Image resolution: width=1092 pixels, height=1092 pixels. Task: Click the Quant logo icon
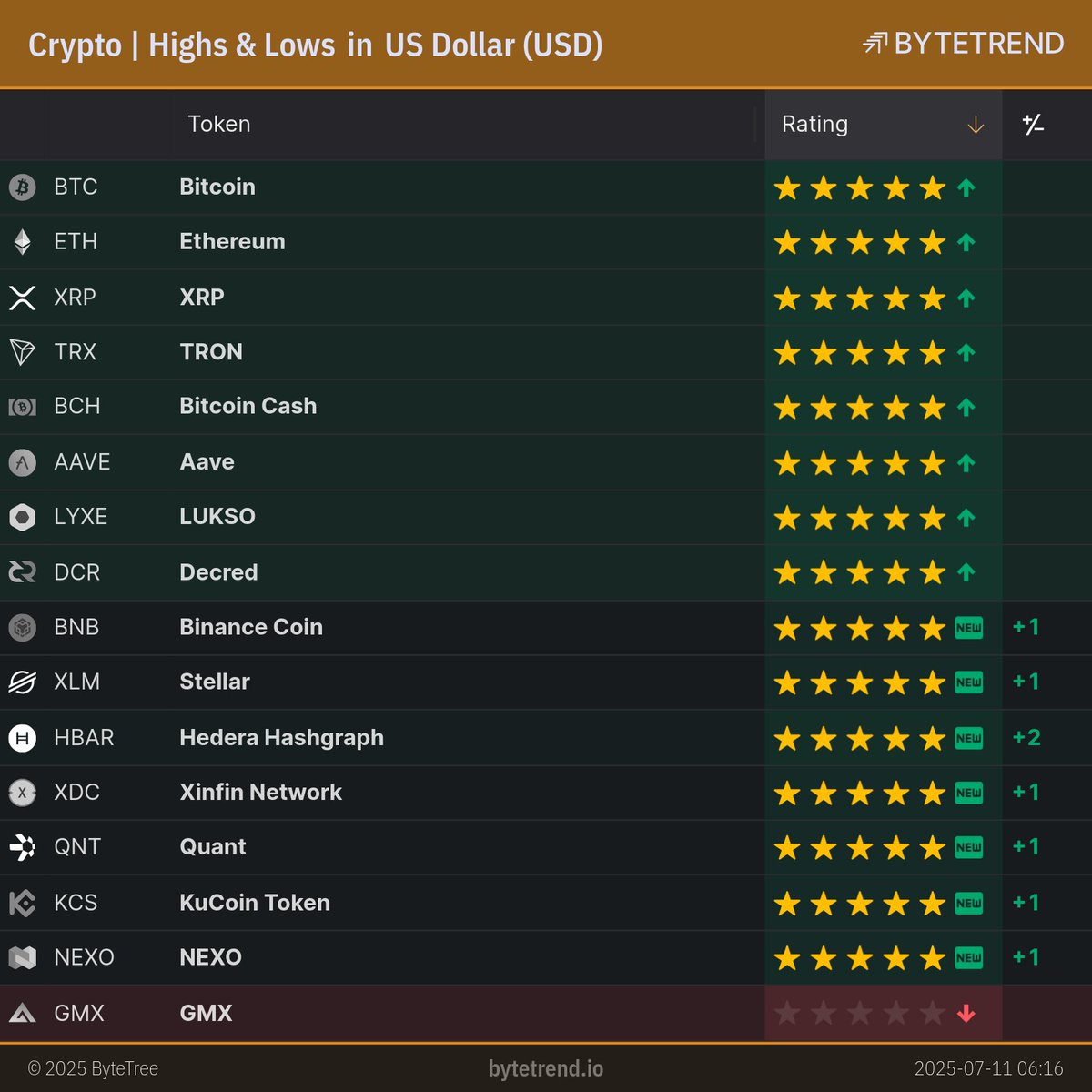22,847
